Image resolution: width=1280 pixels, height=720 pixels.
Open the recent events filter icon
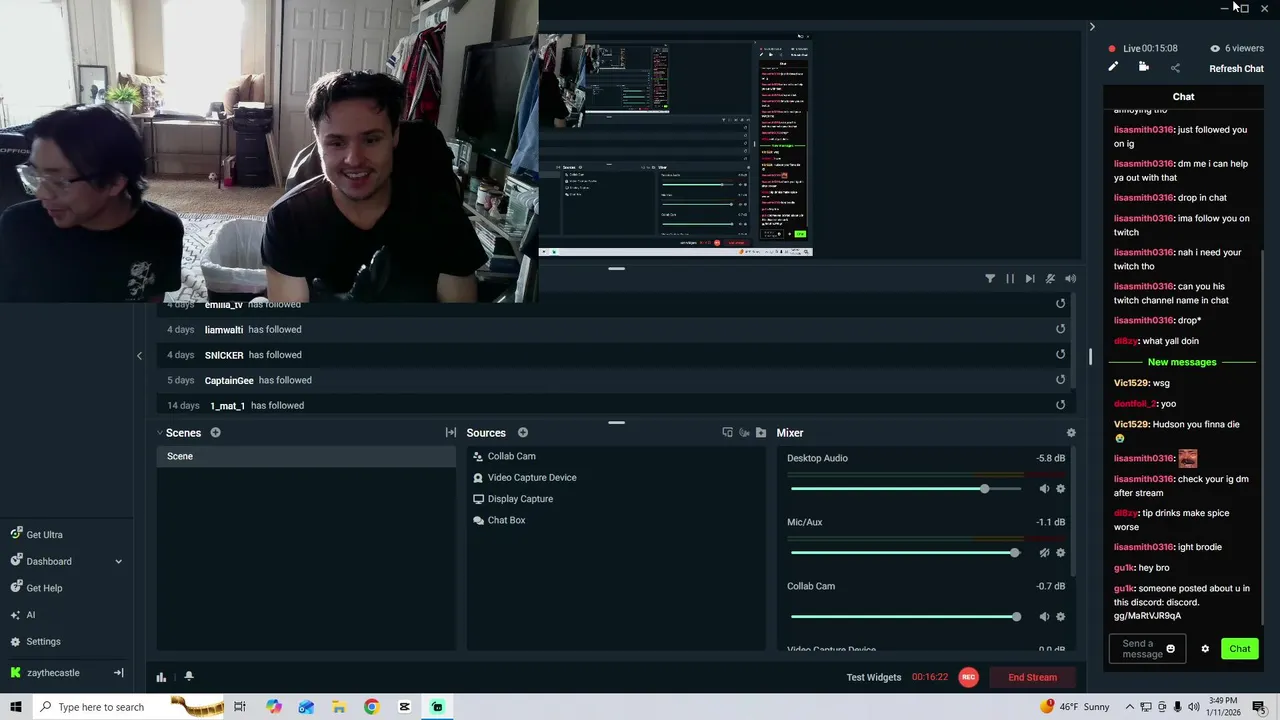990,279
